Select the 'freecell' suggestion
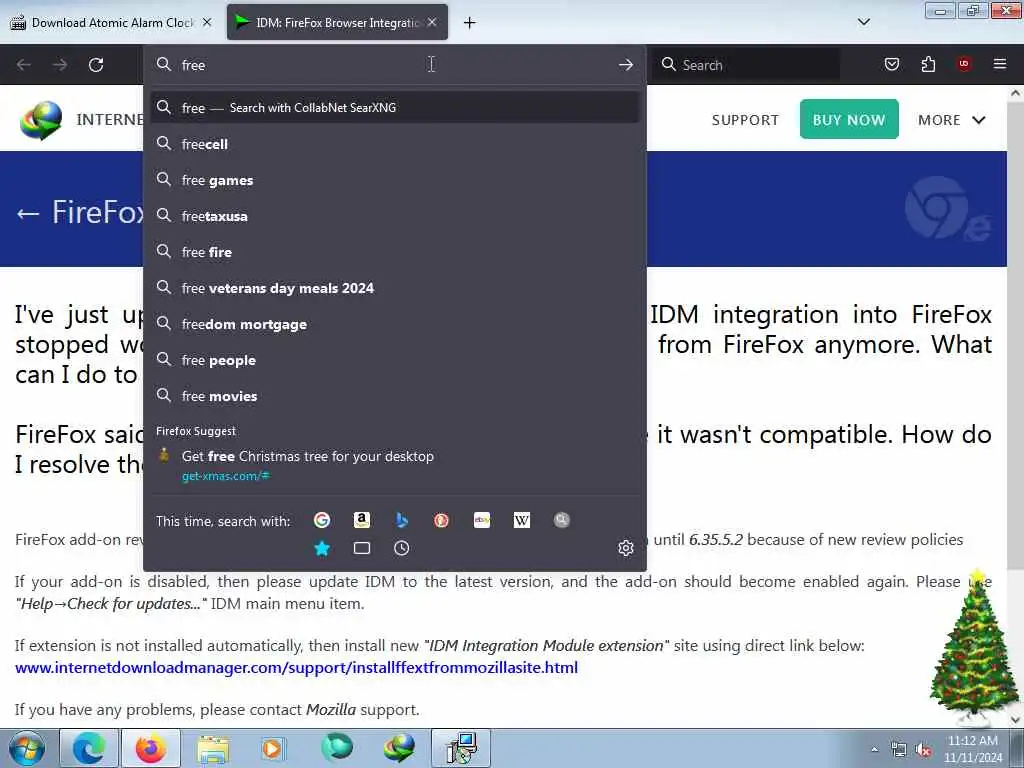 394,144
